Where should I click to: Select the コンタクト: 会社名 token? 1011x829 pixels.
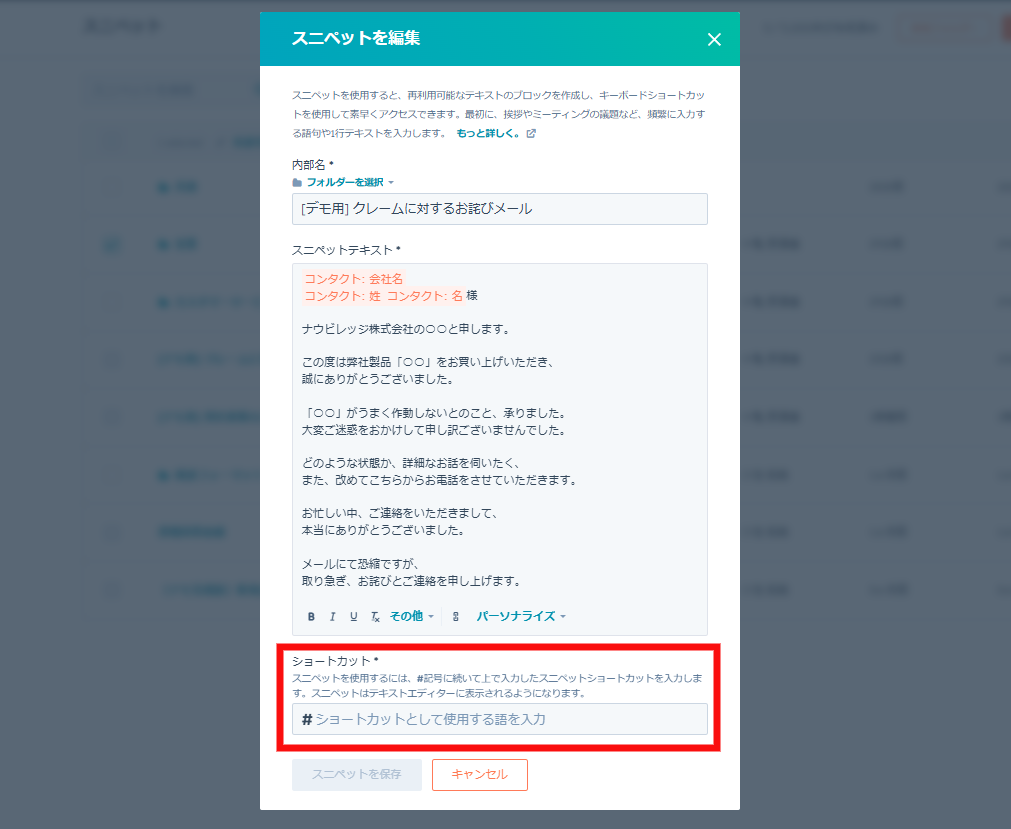click(353, 278)
